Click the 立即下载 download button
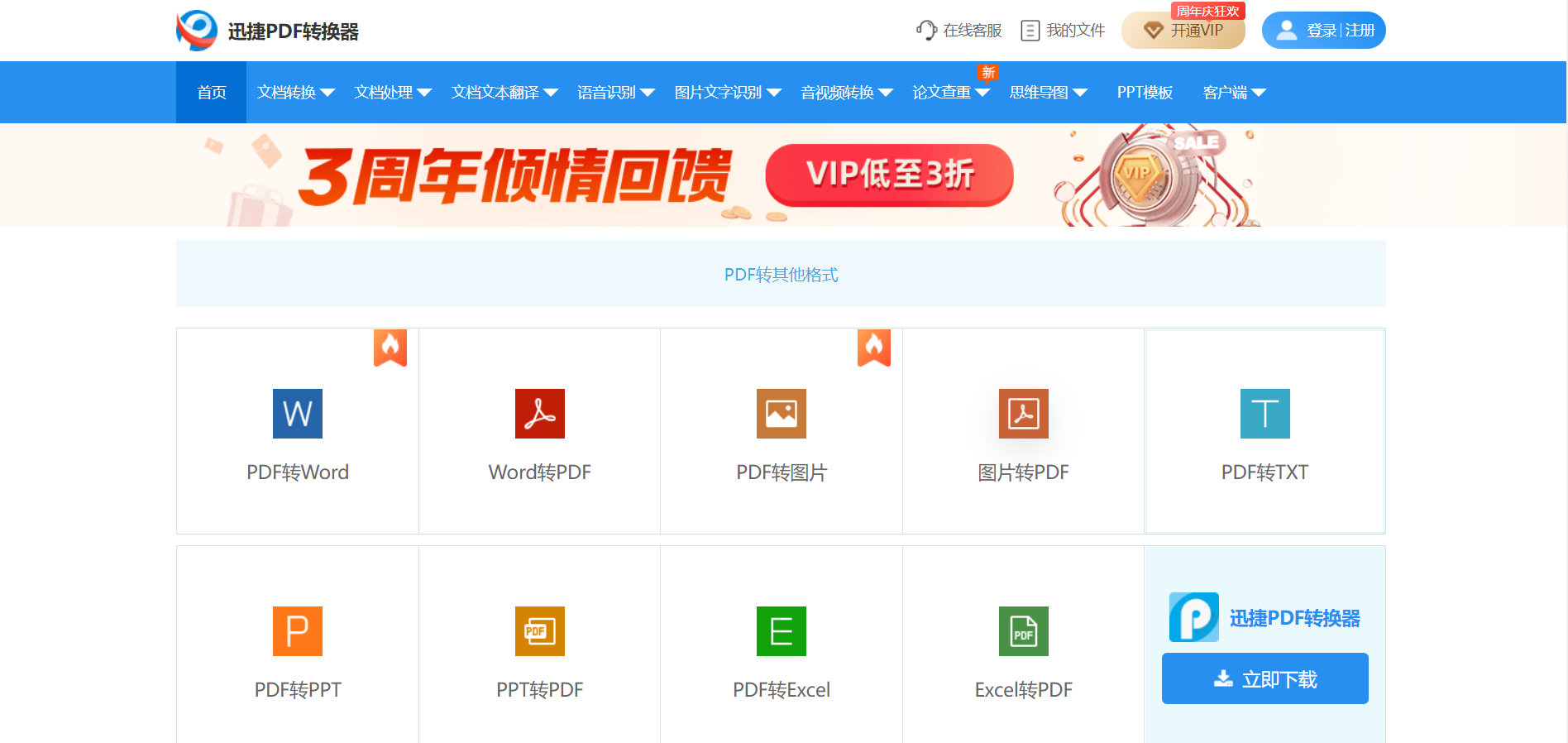The width and height of the screenshot is (1568, 743). coord(1264,679)
